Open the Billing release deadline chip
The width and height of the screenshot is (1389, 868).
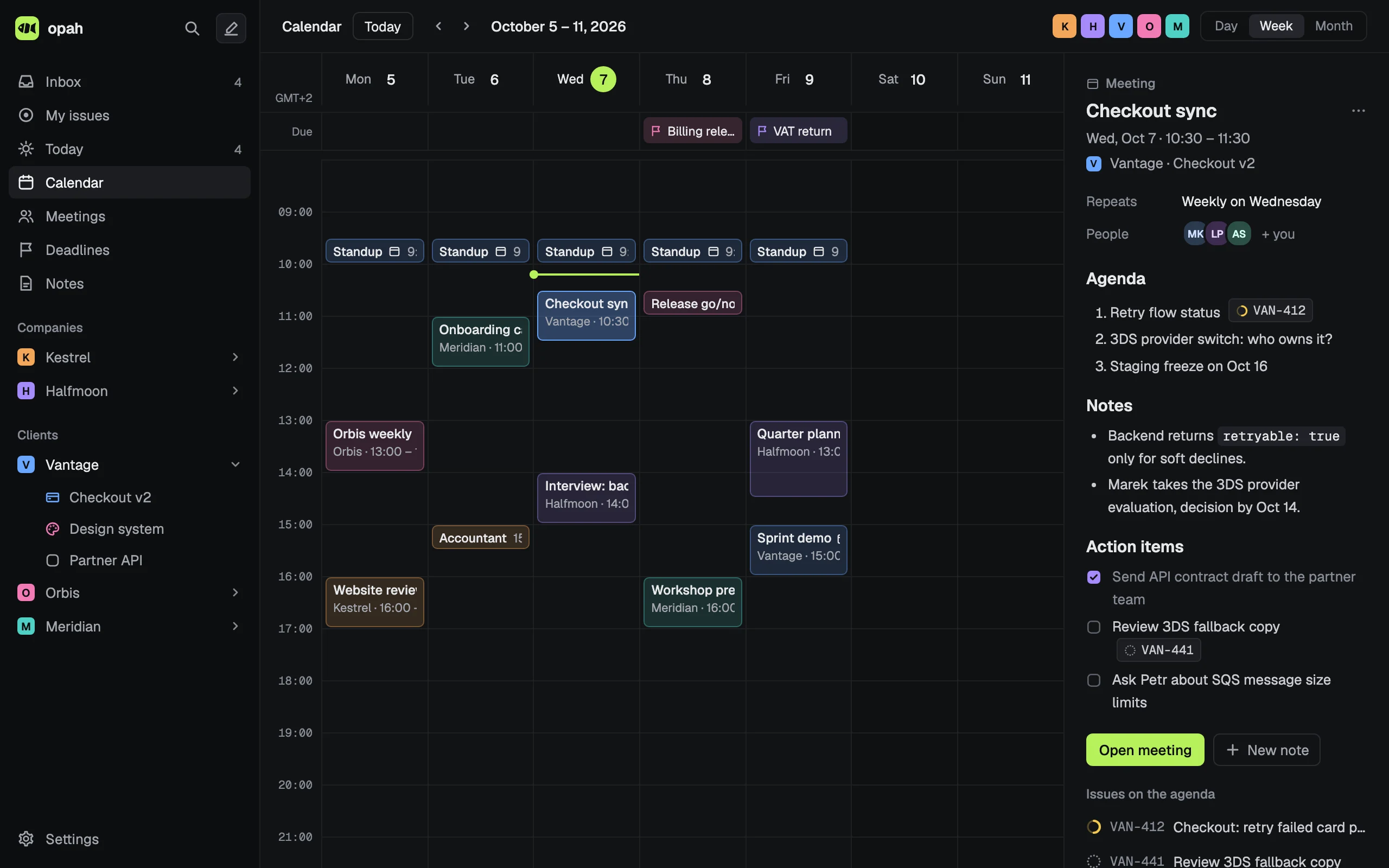tap(692, 131)
